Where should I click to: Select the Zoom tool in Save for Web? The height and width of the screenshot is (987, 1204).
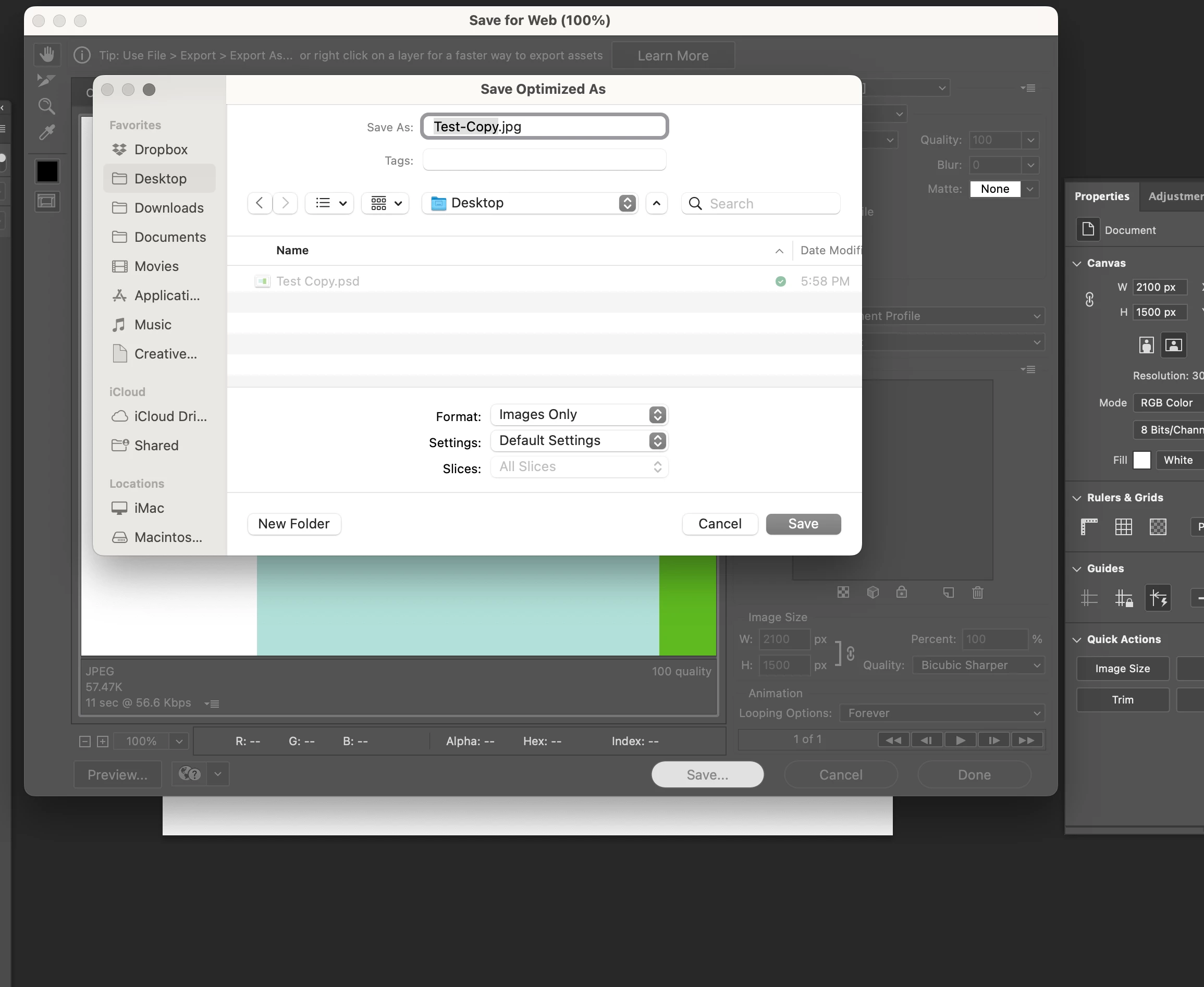46,106
